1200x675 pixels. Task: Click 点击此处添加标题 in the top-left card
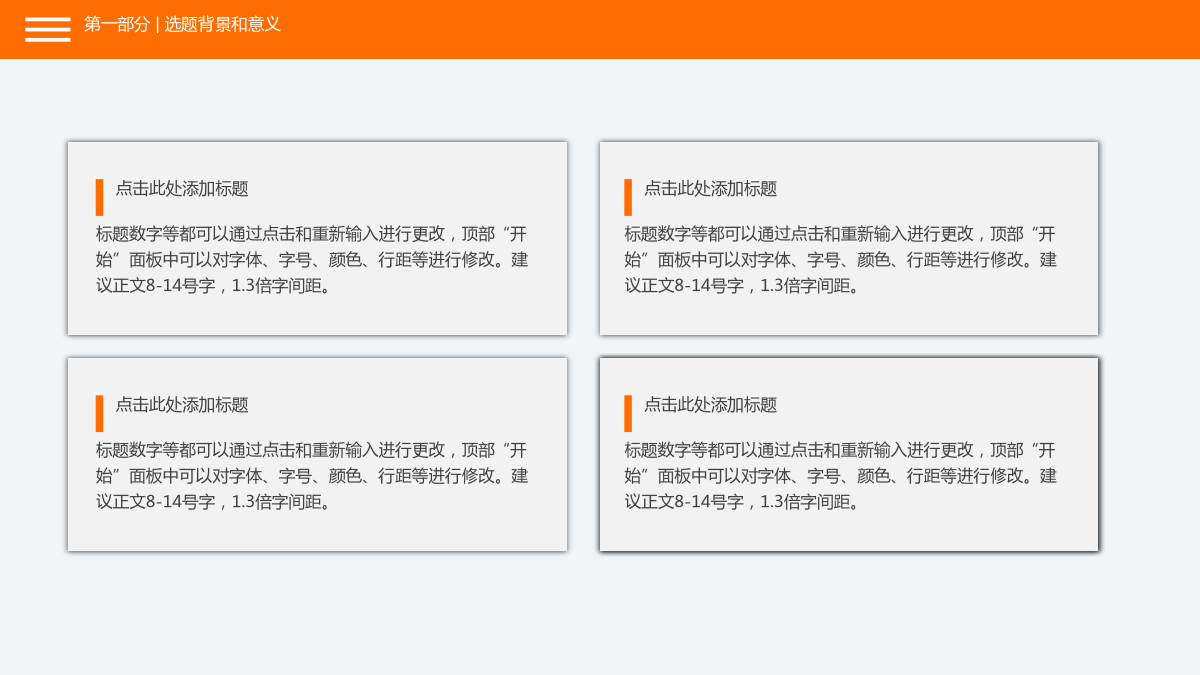[182, 189]
